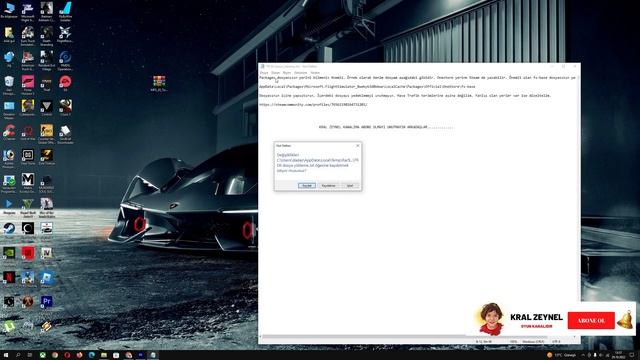Open Windows Start menu
Viewport: 640px width, 360px height.
[6, 355]
